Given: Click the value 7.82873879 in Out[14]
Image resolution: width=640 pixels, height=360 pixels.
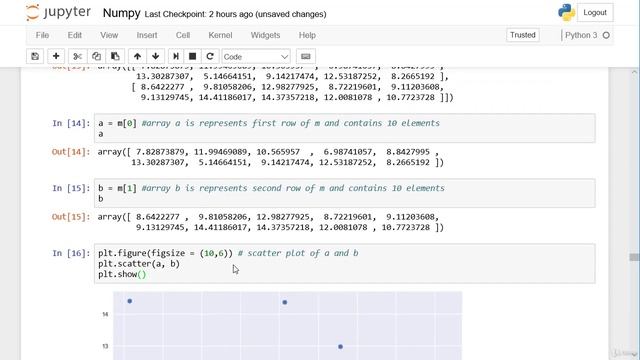Looking at the screenshot, I should [160, 152].
